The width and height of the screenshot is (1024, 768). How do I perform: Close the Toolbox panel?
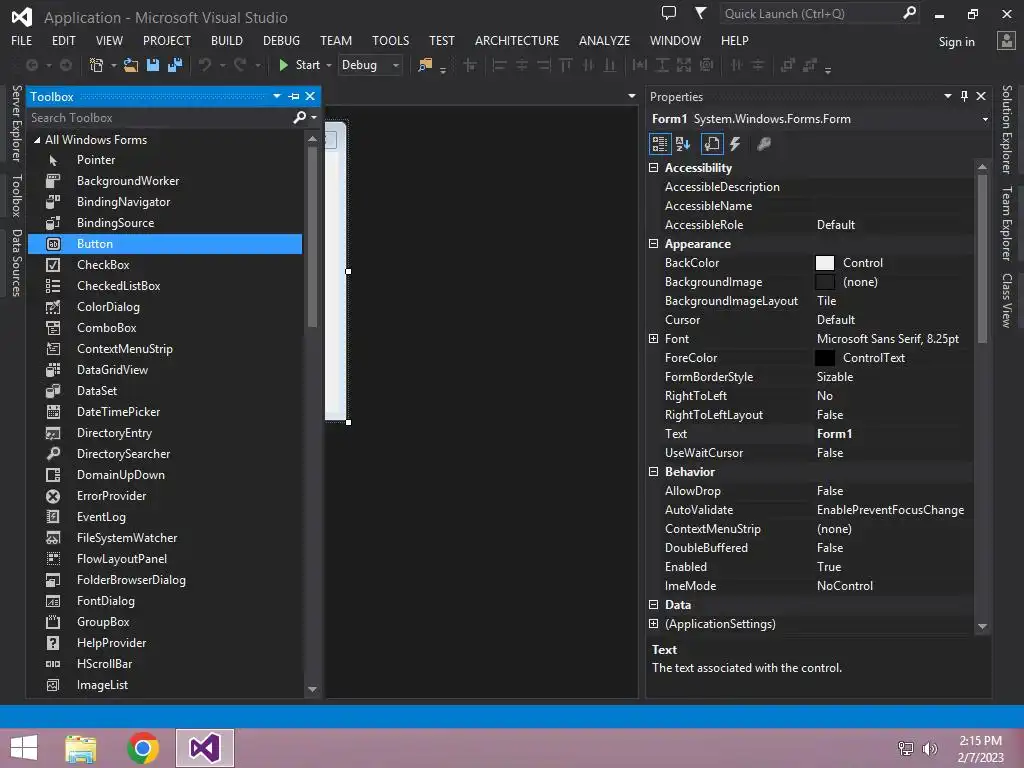[310, 97]
